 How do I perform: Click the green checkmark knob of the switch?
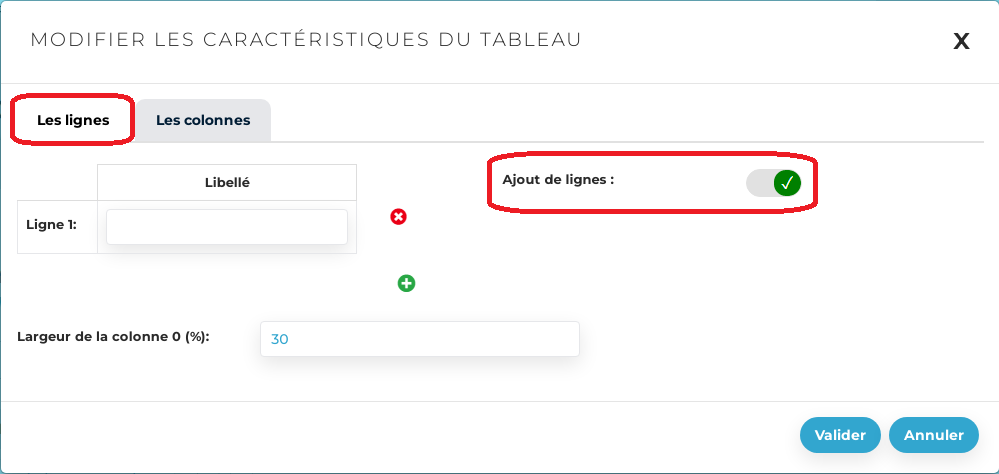[x=787, y=183]
